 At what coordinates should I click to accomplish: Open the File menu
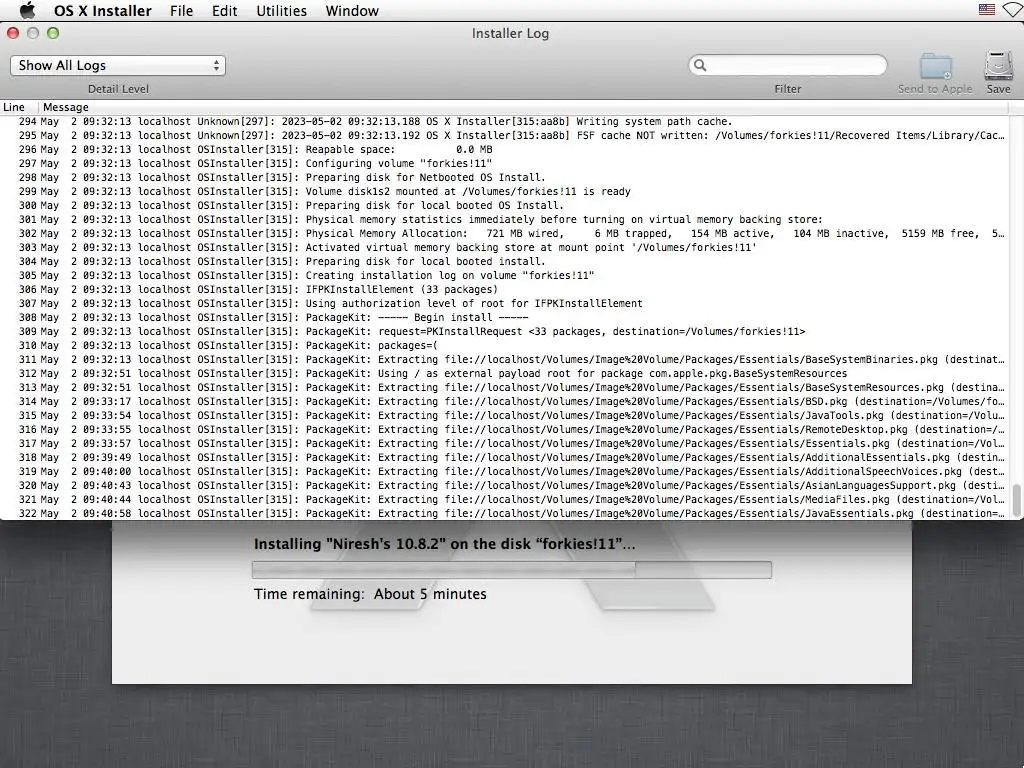pos(181,11)
